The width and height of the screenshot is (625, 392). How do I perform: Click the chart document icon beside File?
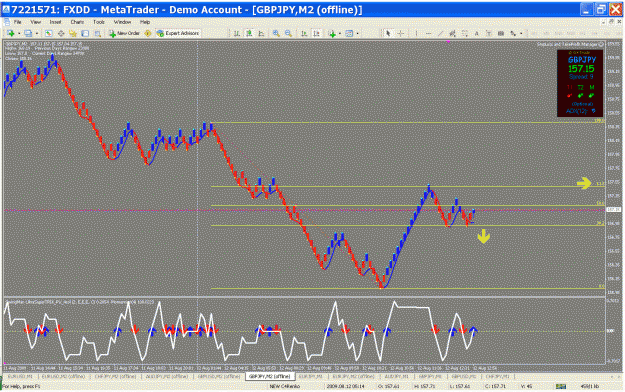pyautogui.click(x=6, y=22)
